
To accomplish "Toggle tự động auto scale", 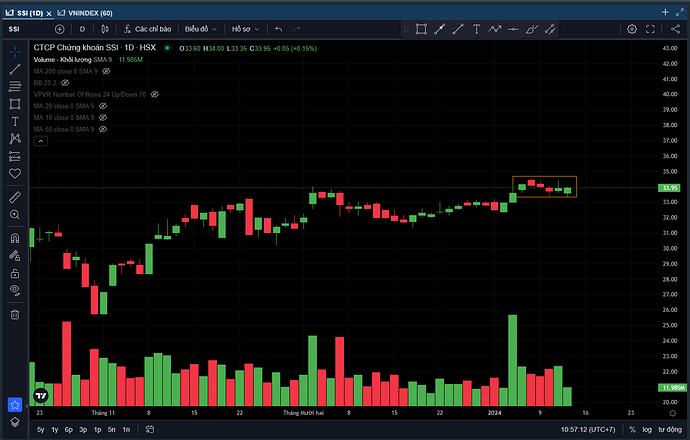I will tap(670, 429).
